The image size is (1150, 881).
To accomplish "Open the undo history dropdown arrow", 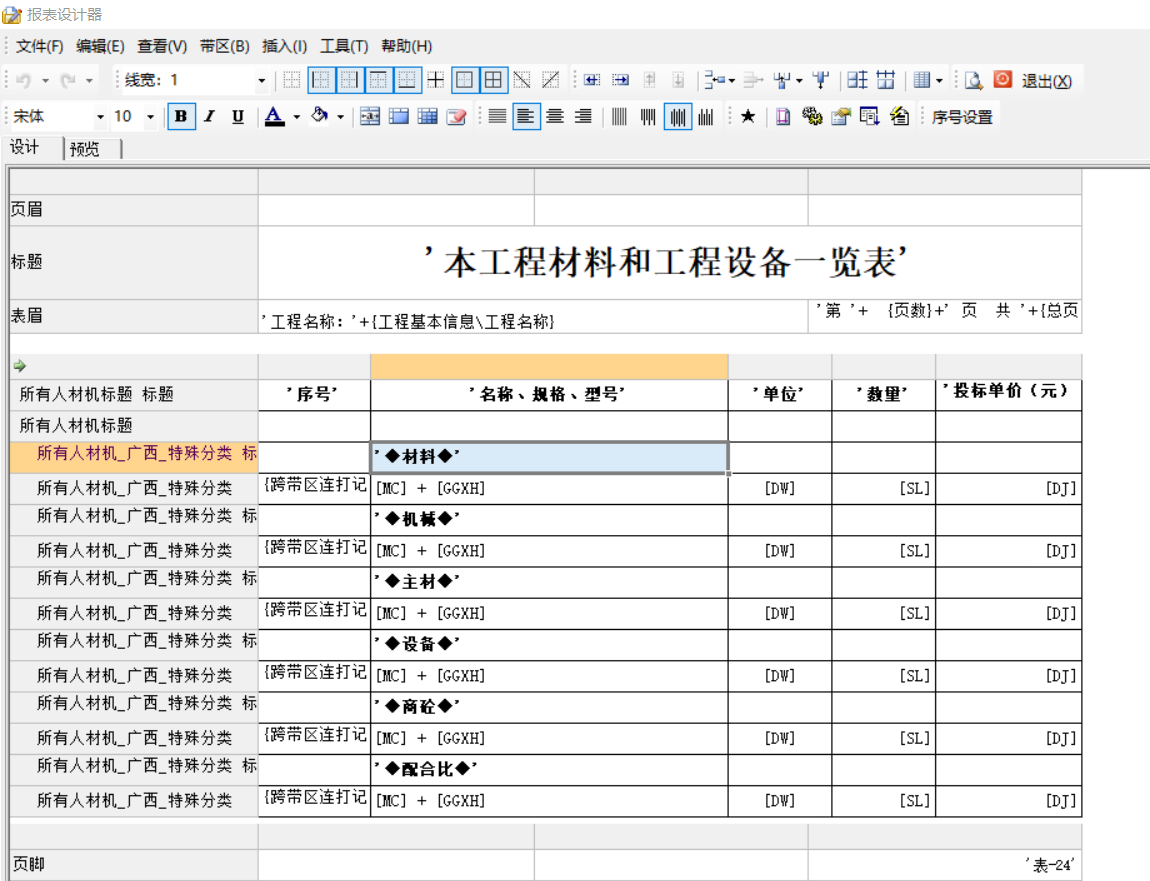I will pyautogui.click(x=45, y=81).
